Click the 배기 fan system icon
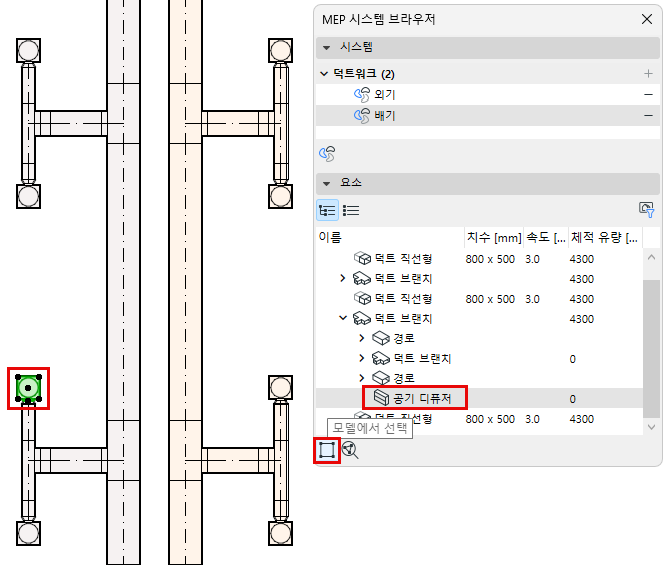The image size is (666, 567). [362, 115]
